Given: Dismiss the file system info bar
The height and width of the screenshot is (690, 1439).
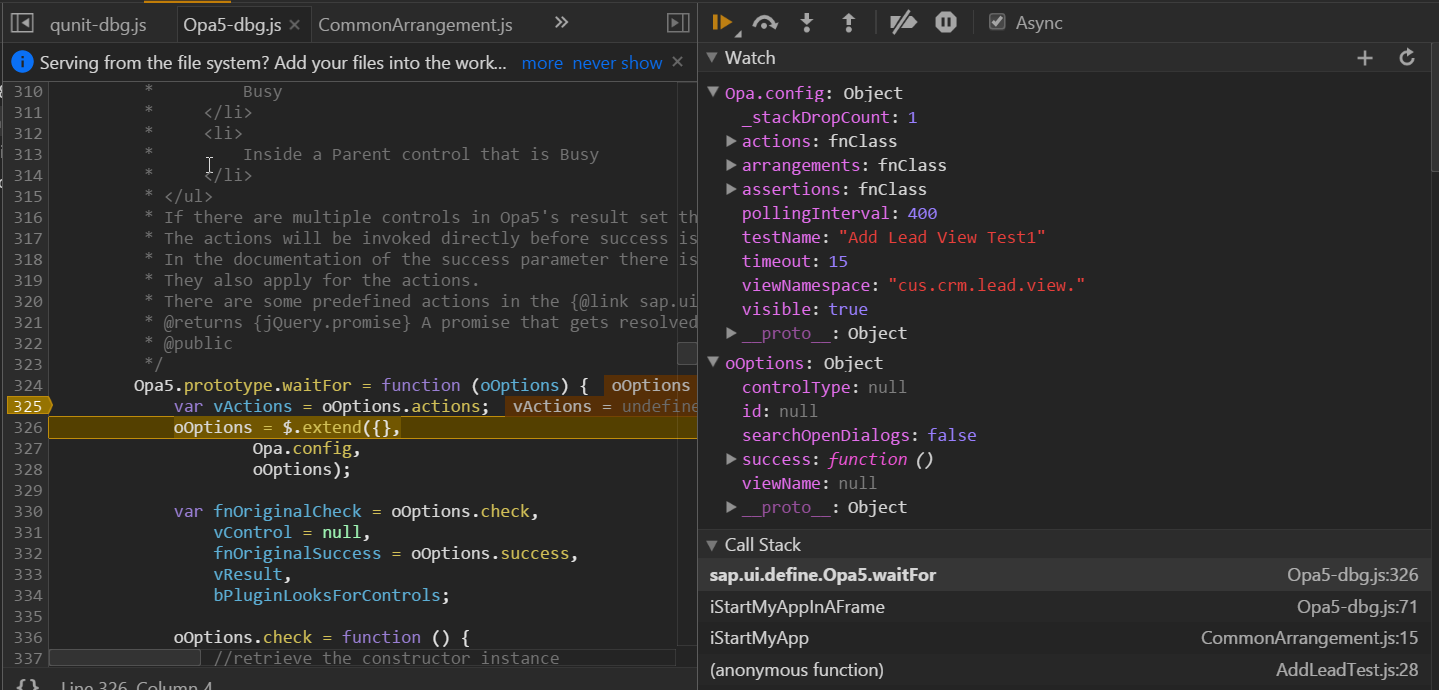Looking at the screenshot, I should tap(678, 62).
